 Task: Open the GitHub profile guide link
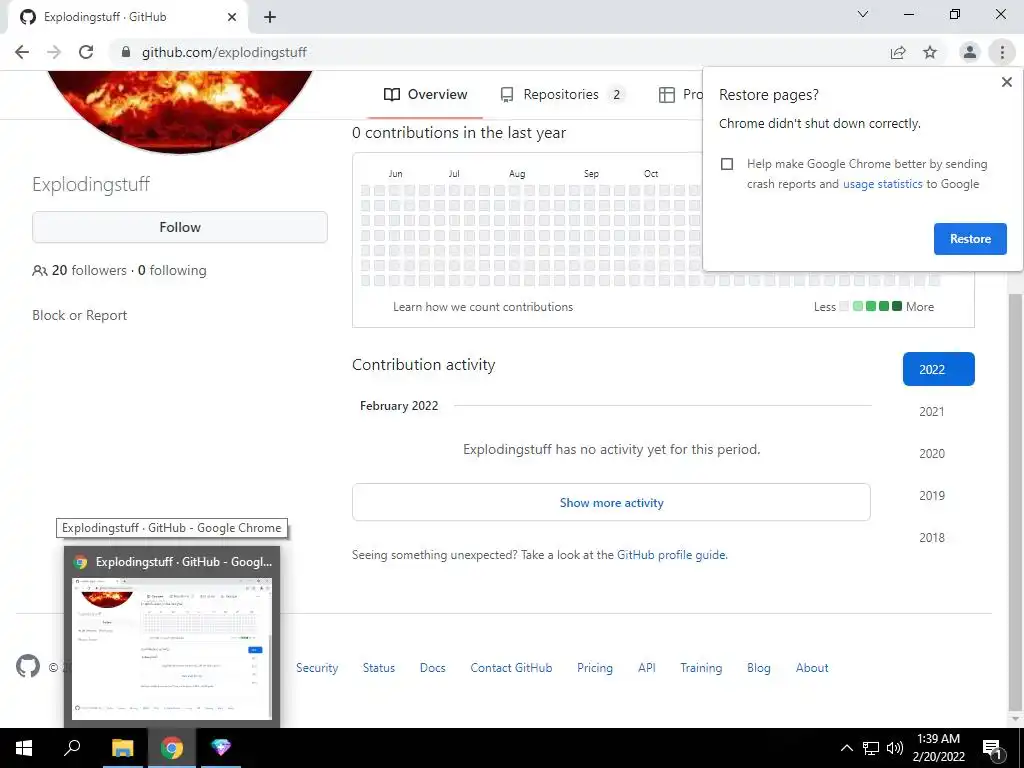click(x=671, y=555)
